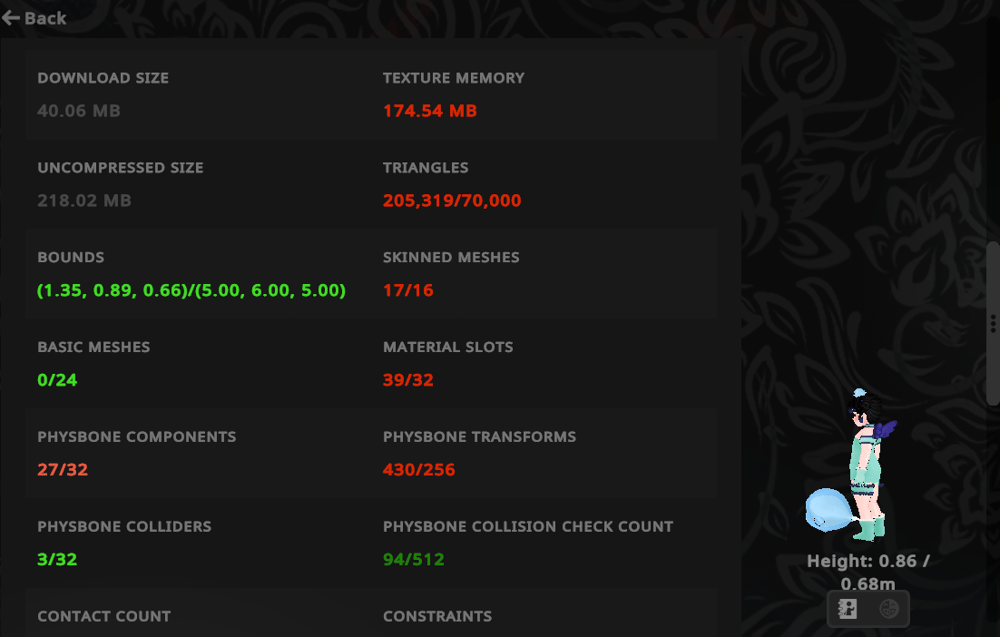Select the Triangles 205,319/70,000 value

[452, 201]
